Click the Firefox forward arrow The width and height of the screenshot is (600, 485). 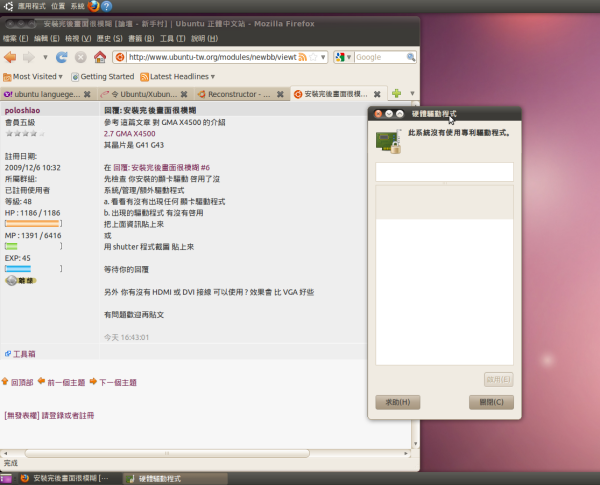tap(29, 57)
